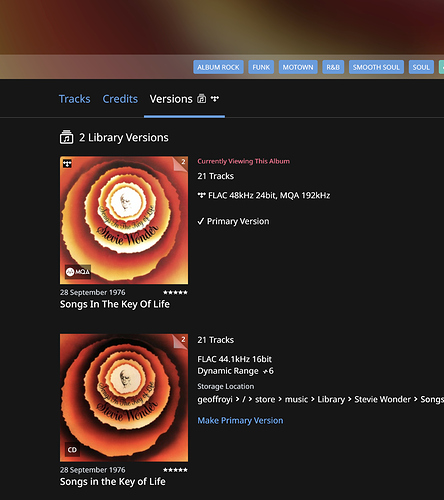Click 'store' in the storage path

click(x=265, y=399)
